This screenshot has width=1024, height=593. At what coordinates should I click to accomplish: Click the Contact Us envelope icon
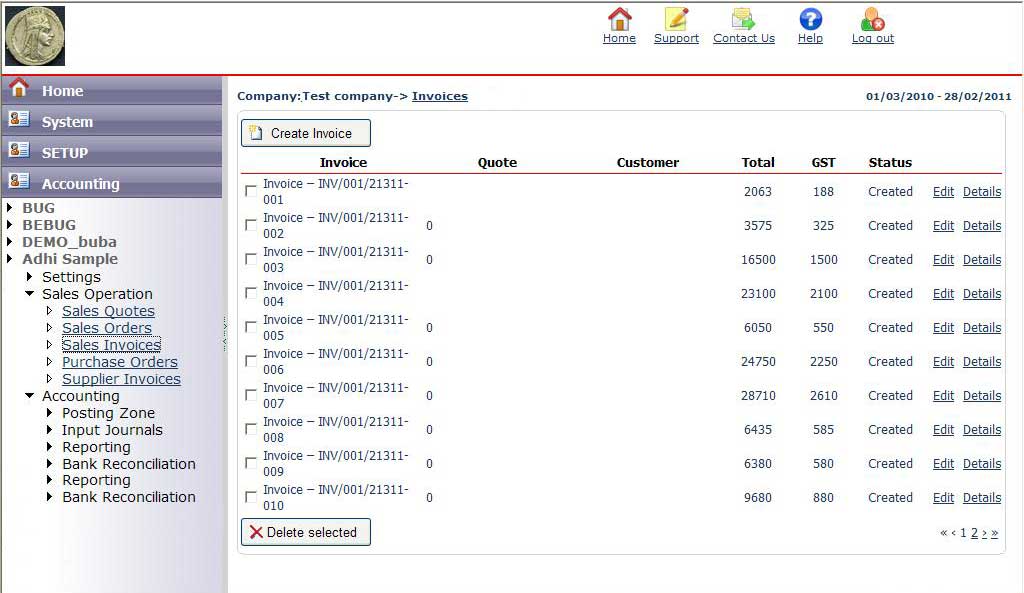point(743,18)
